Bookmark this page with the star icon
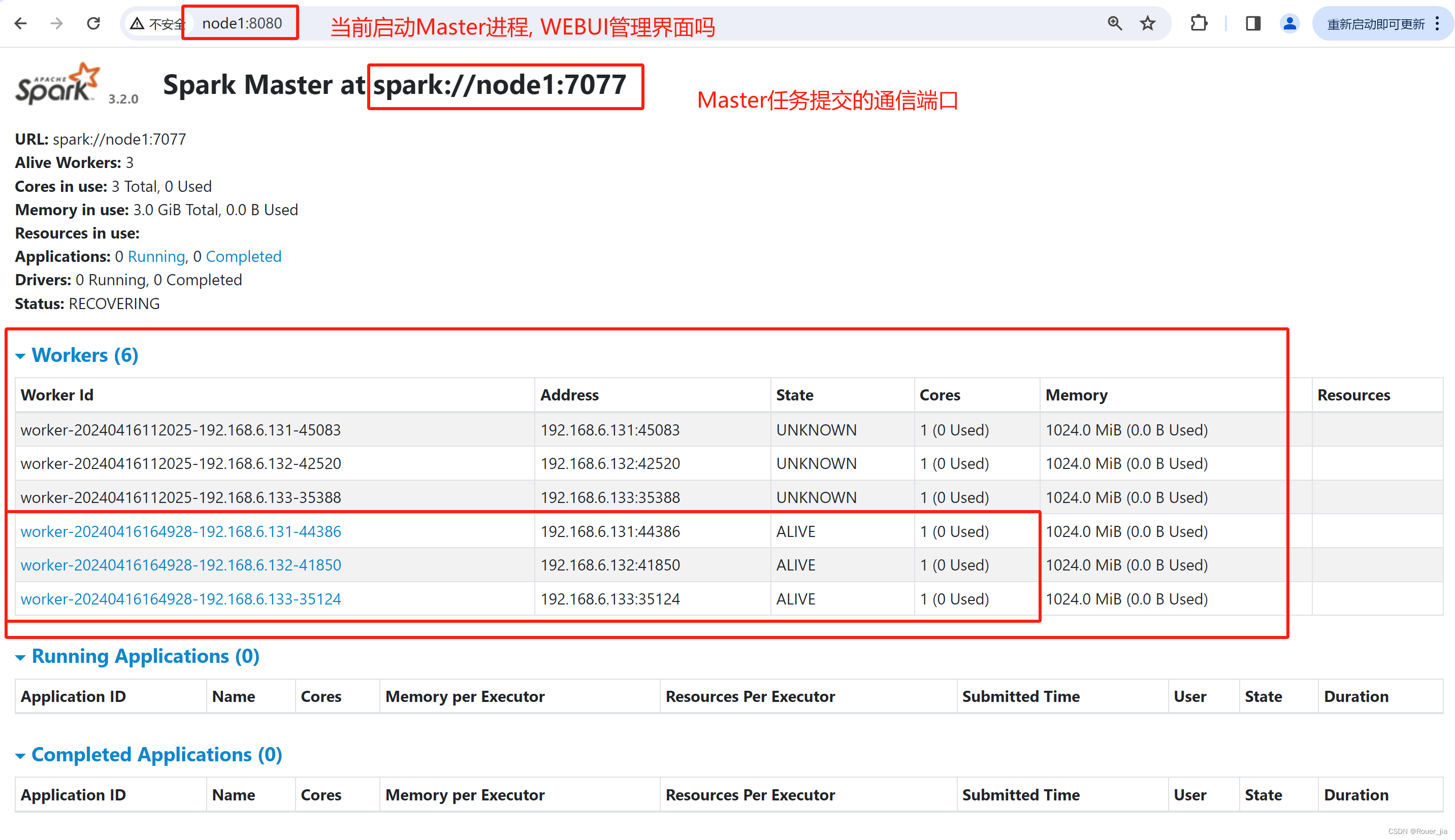This screenshot has height=840, width=1455. pos(1147,24)
